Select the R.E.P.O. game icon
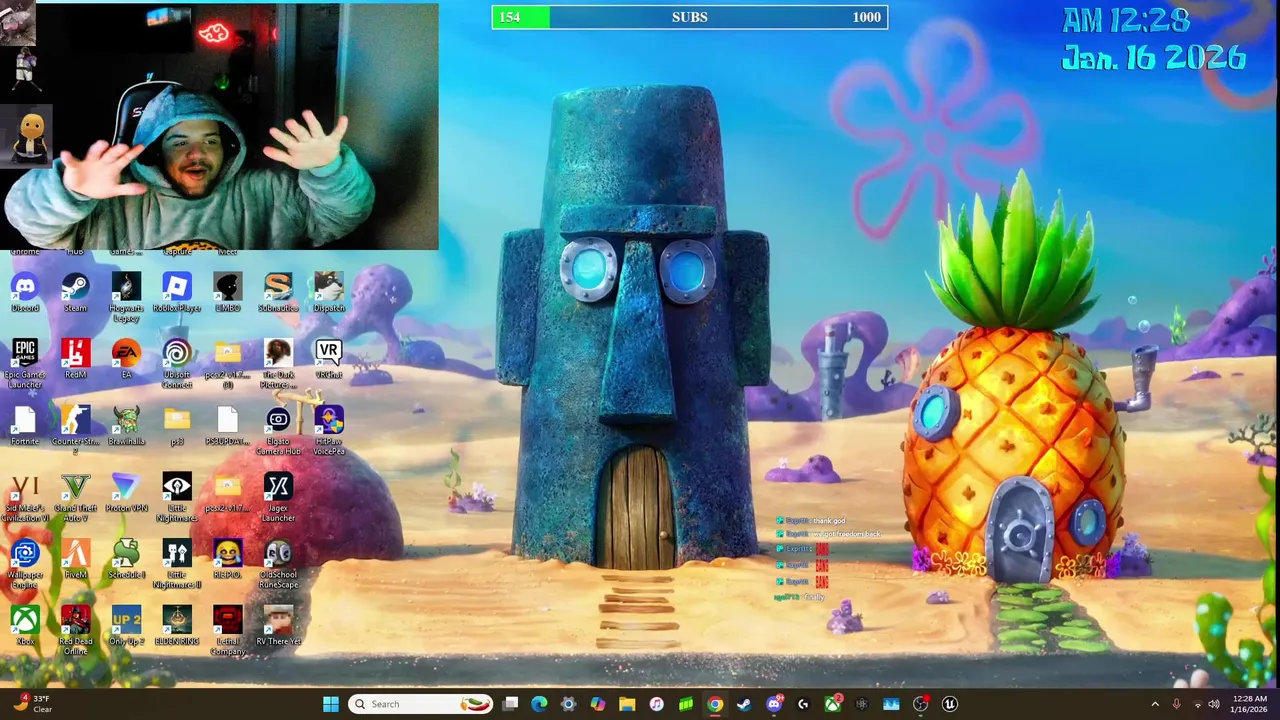The height and width of the screenshot is (720, 1280). [x=227, y=558]
